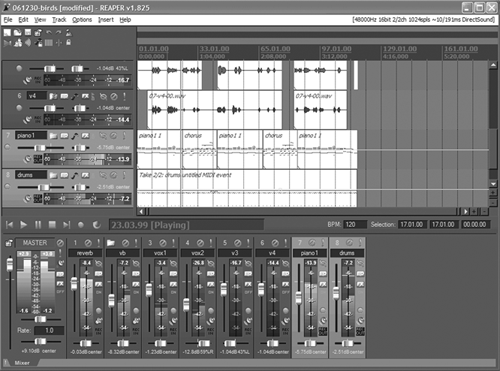
Task: Open the Track menu
Action: coord(59,20)
